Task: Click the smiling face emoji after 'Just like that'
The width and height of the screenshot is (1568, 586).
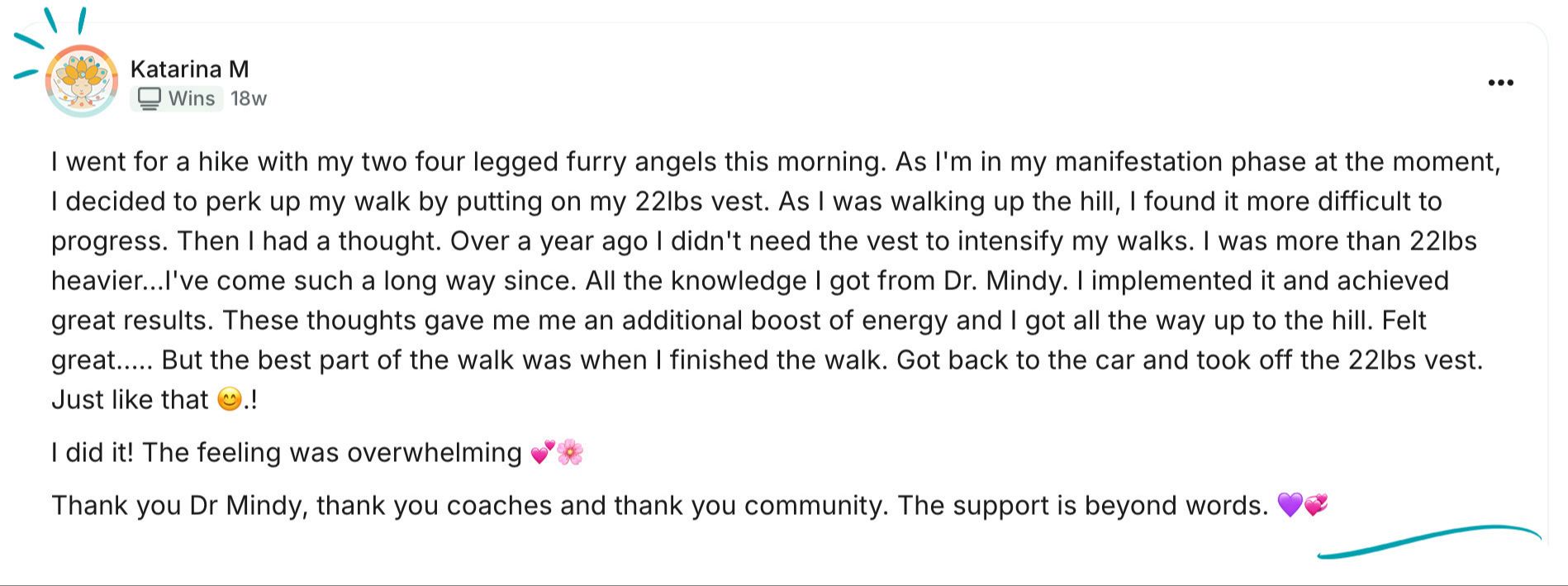Action: (x=229, y=400)
